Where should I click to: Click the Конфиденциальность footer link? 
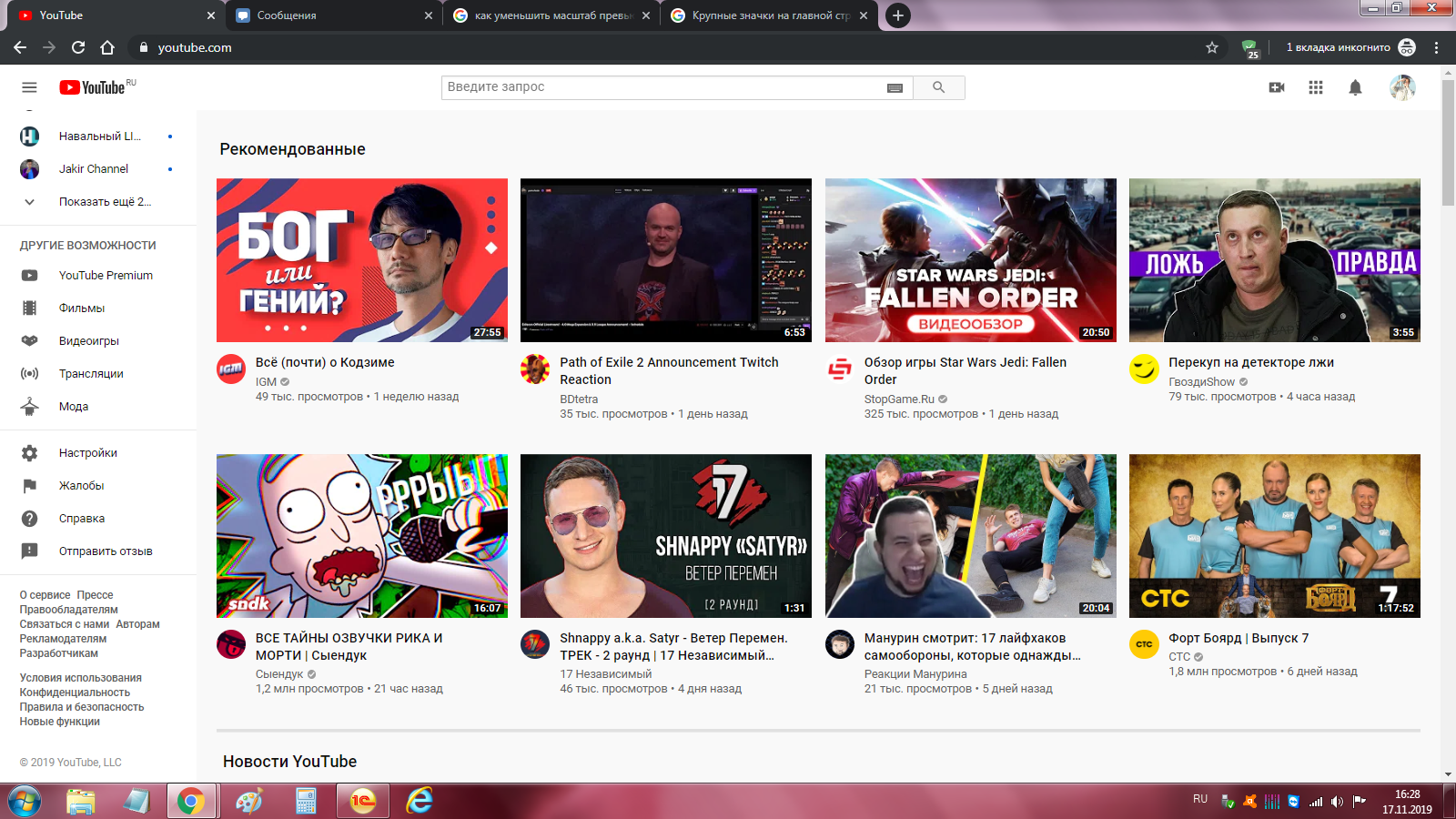click(75, 693)
